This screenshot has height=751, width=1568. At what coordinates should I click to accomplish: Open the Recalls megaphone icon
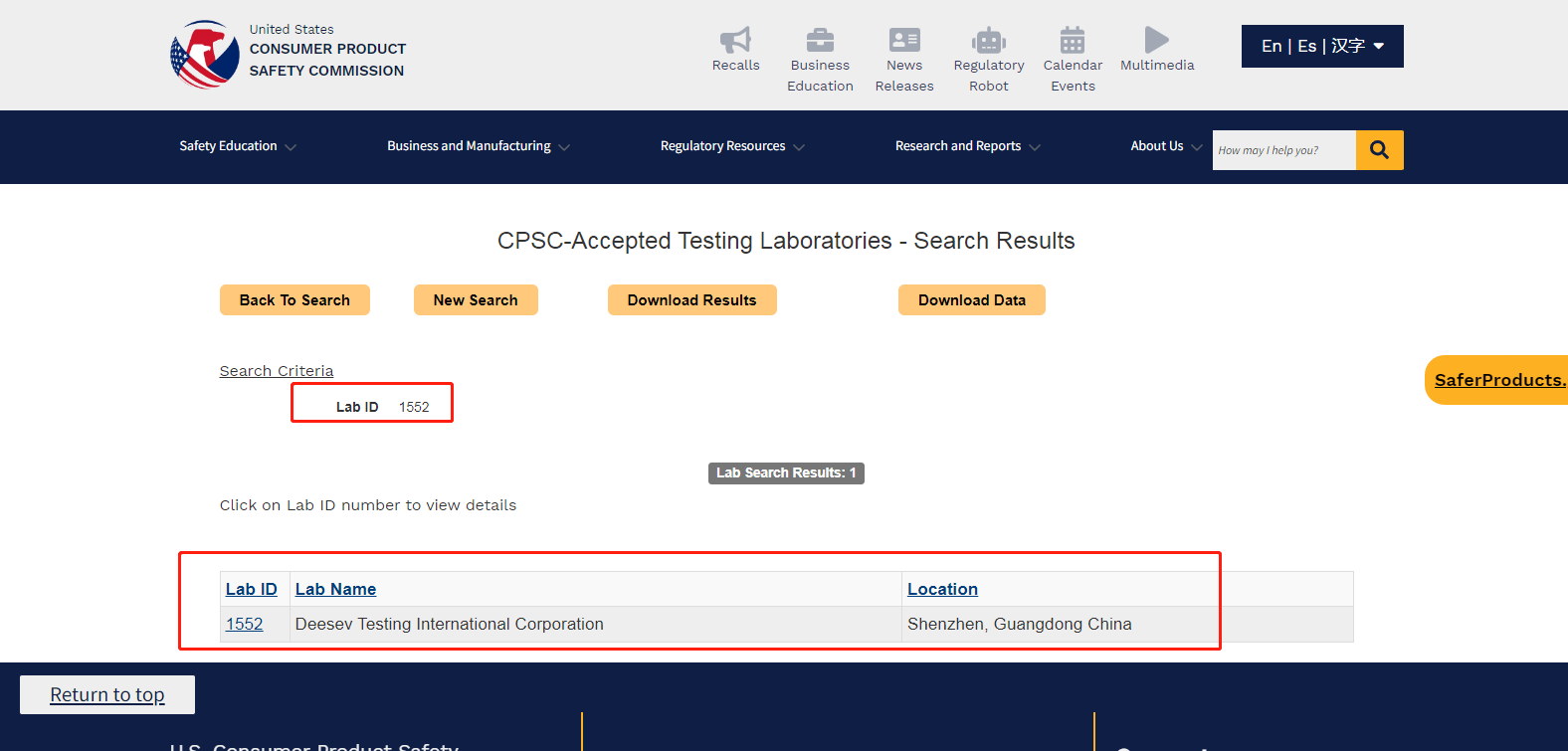tap(735, 40)
